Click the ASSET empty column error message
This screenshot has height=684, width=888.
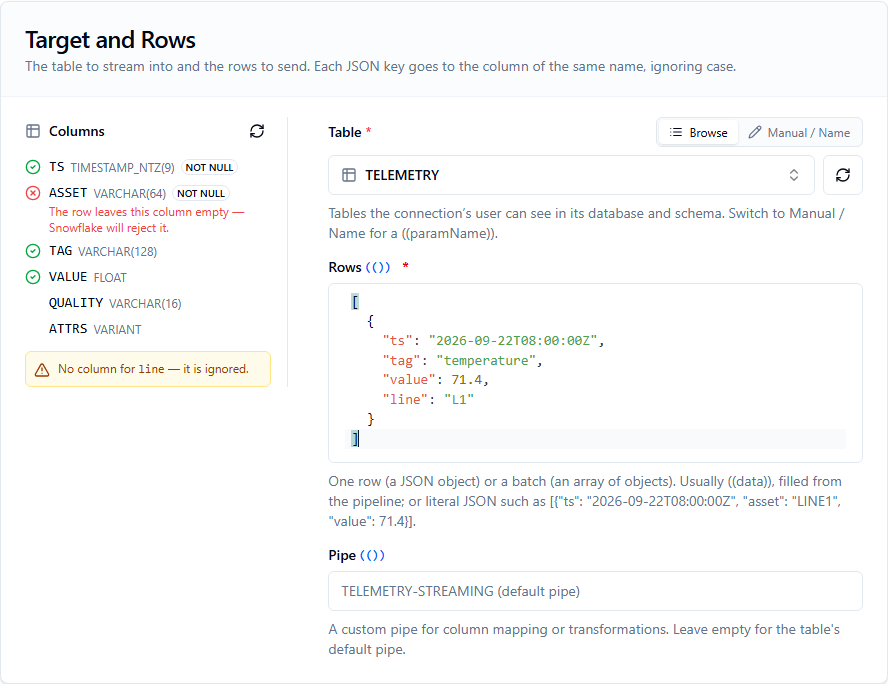pyautogui.click(x=146, y=220)
